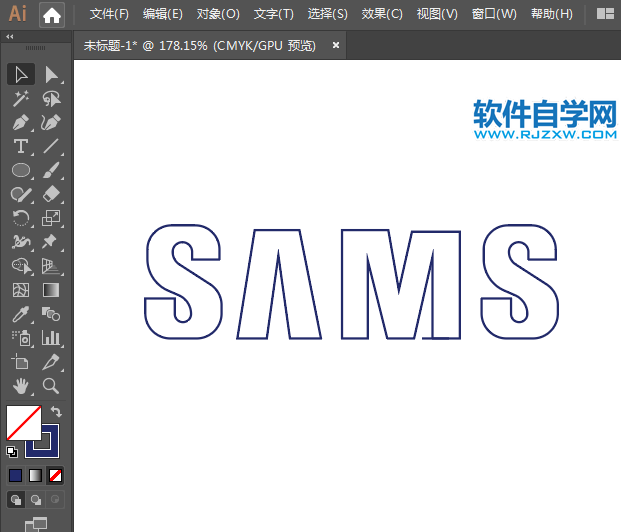Screen dimensions: 621x532
Task: Set paint to None swatch
Action: pyautogui.click(x=55, y=476)
